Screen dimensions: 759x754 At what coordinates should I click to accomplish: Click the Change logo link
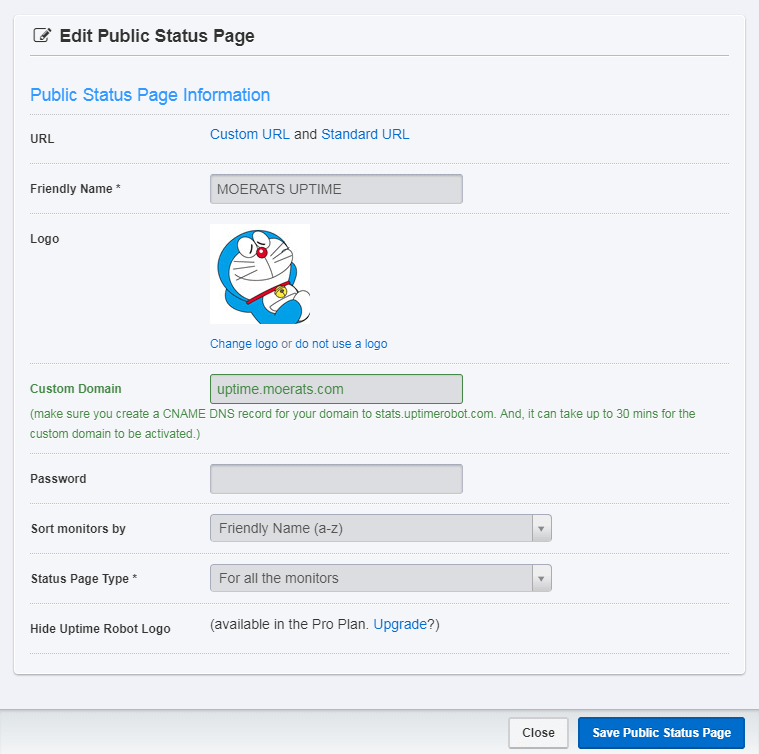tap(244, 344)
